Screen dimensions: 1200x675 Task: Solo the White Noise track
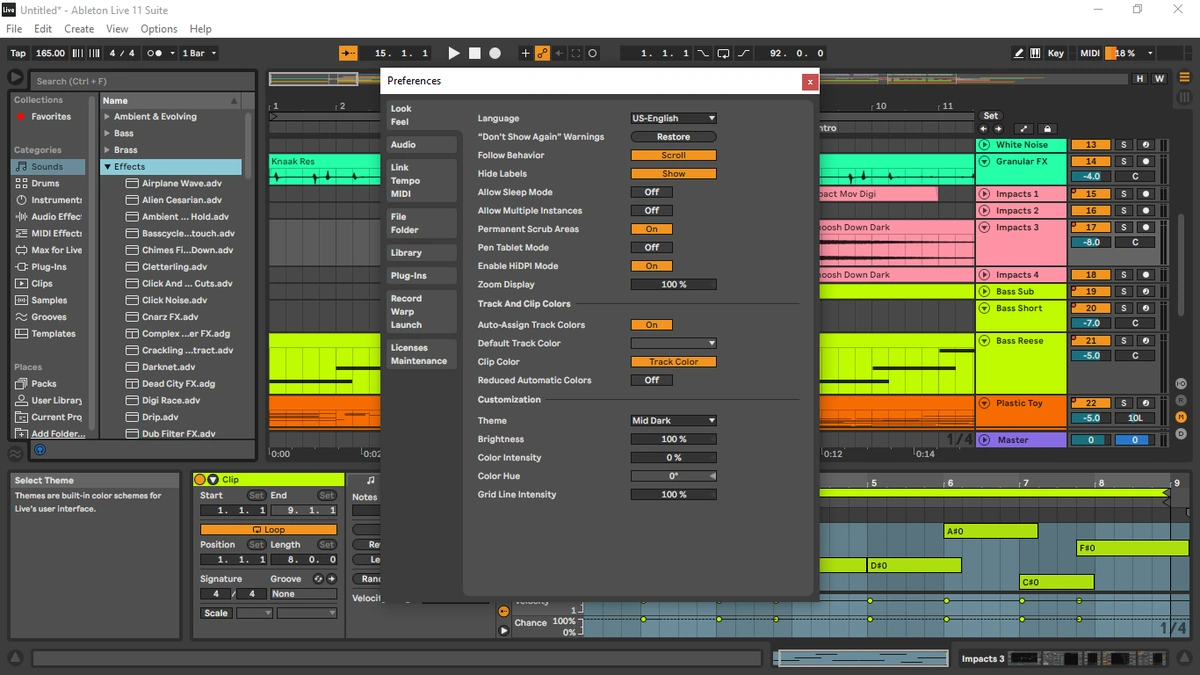(x=1123, y=145)
